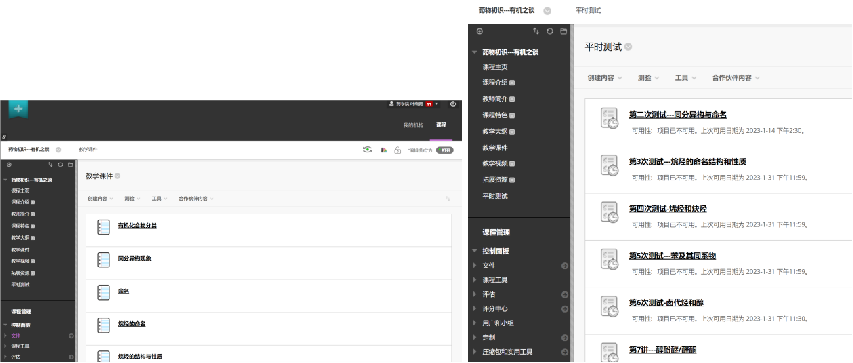Image resolution: width=853 pixels, height=363 pixels.
Task: Click the padlock course availability icon
Action: 398,150
